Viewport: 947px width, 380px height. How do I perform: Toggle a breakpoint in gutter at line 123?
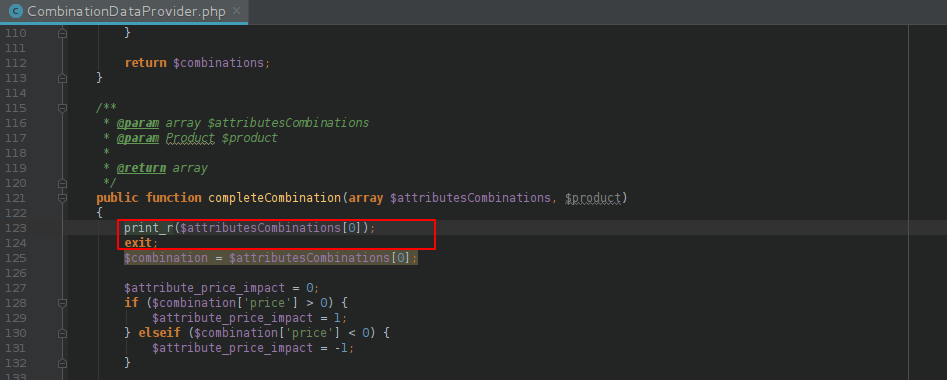pyautogui.click(x=42, y=228)
